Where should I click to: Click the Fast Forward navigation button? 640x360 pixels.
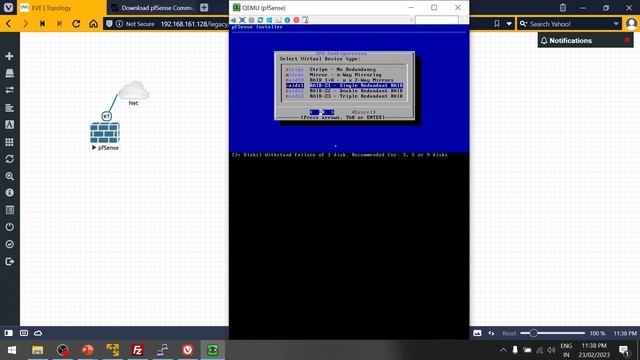tap(60, 24)
